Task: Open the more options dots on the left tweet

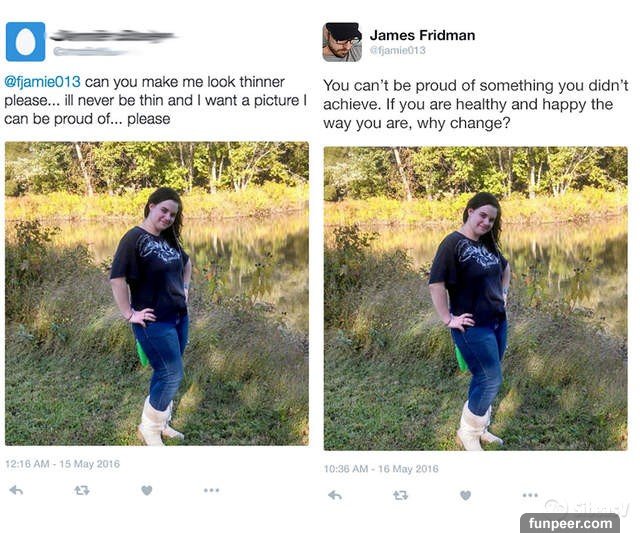Action: [x=211, y=490]
